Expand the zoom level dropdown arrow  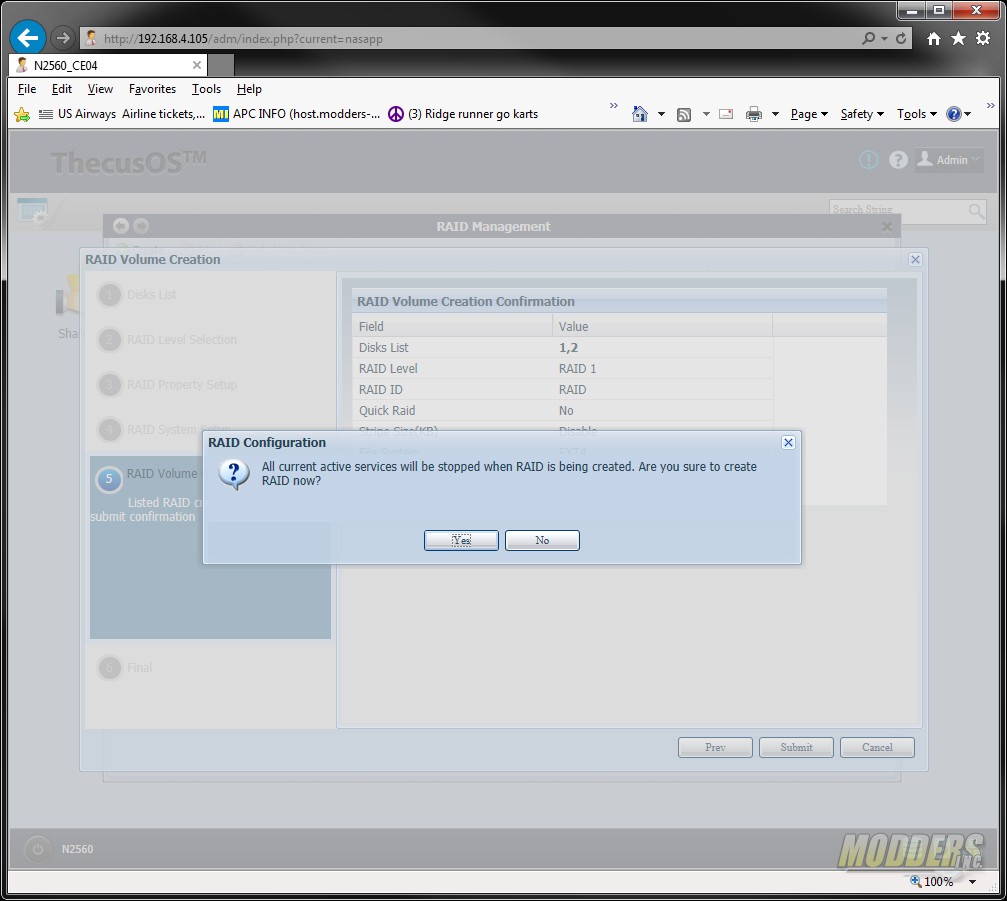pyautogui.click(x=972, y=882)
